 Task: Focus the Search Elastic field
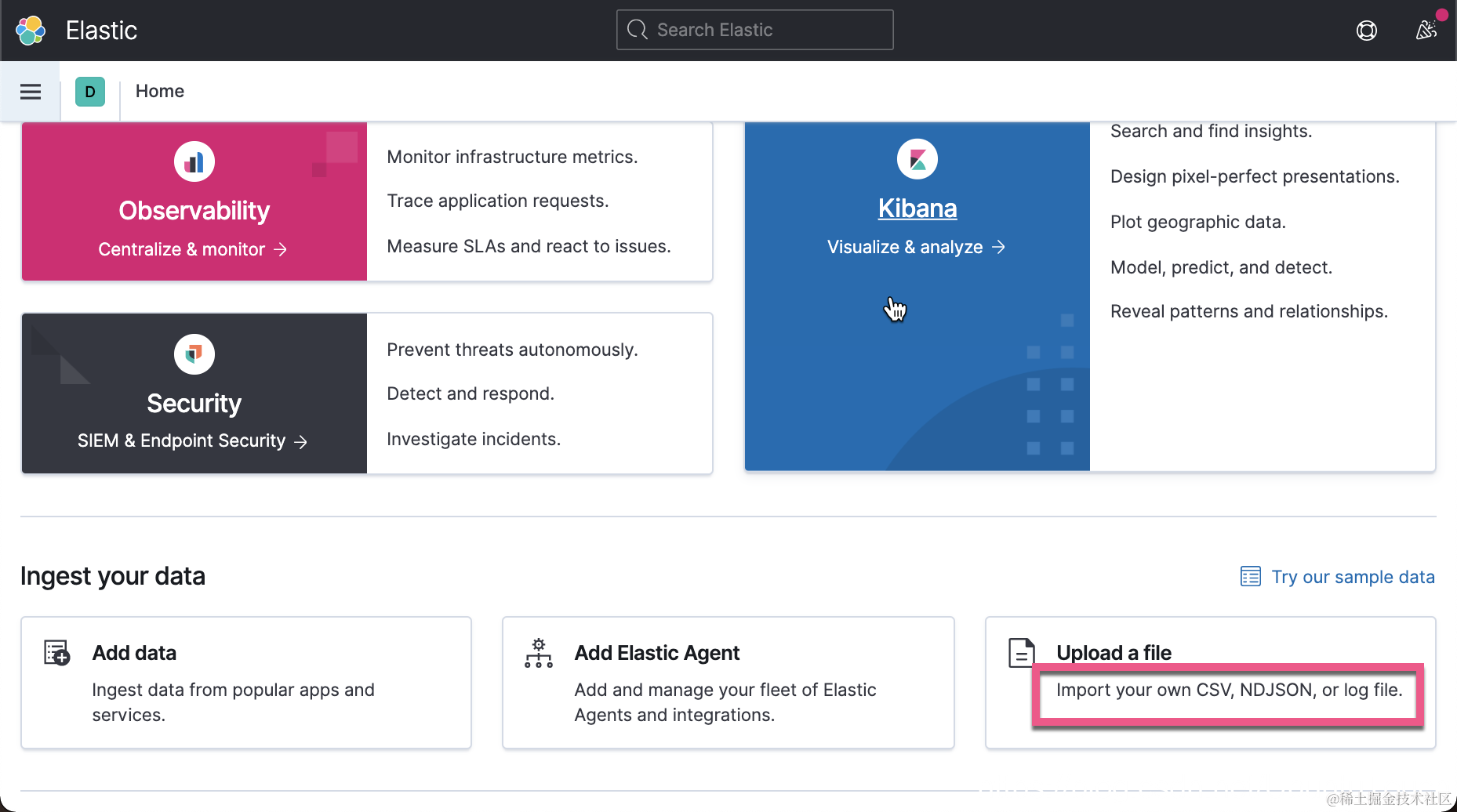[x=754, y=30]
